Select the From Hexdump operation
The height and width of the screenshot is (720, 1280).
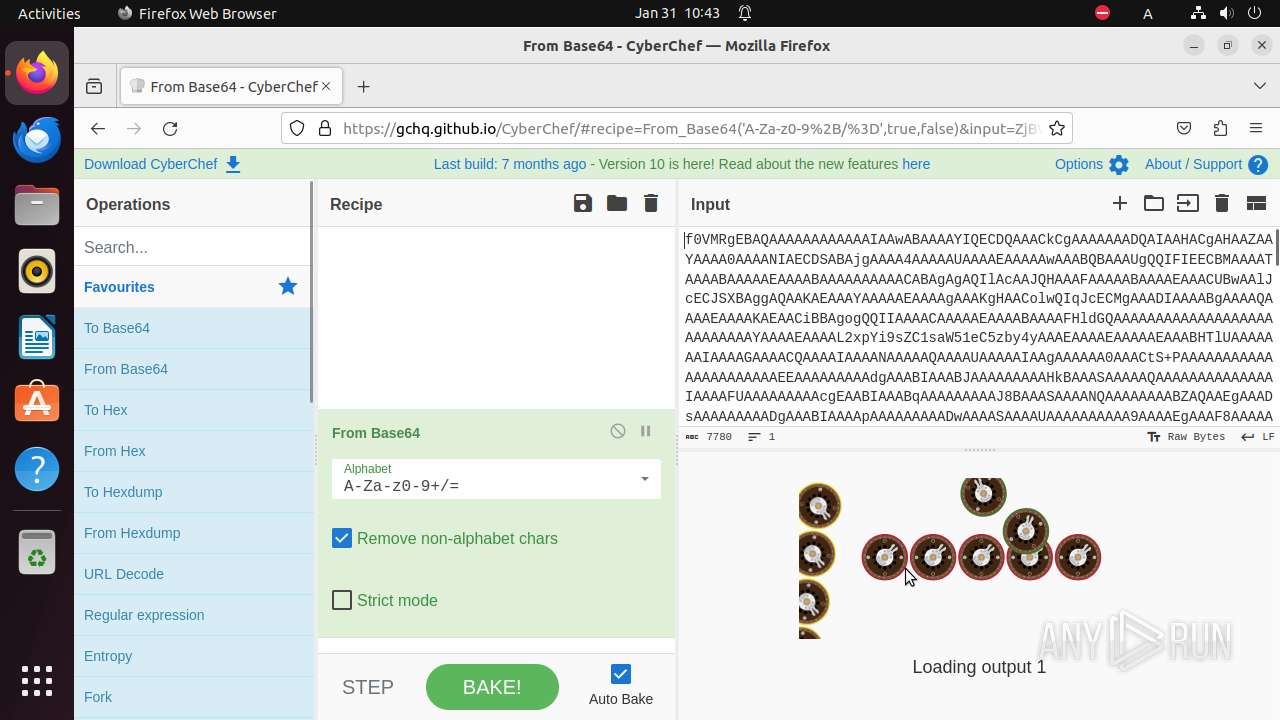click(x=194, y=533)
